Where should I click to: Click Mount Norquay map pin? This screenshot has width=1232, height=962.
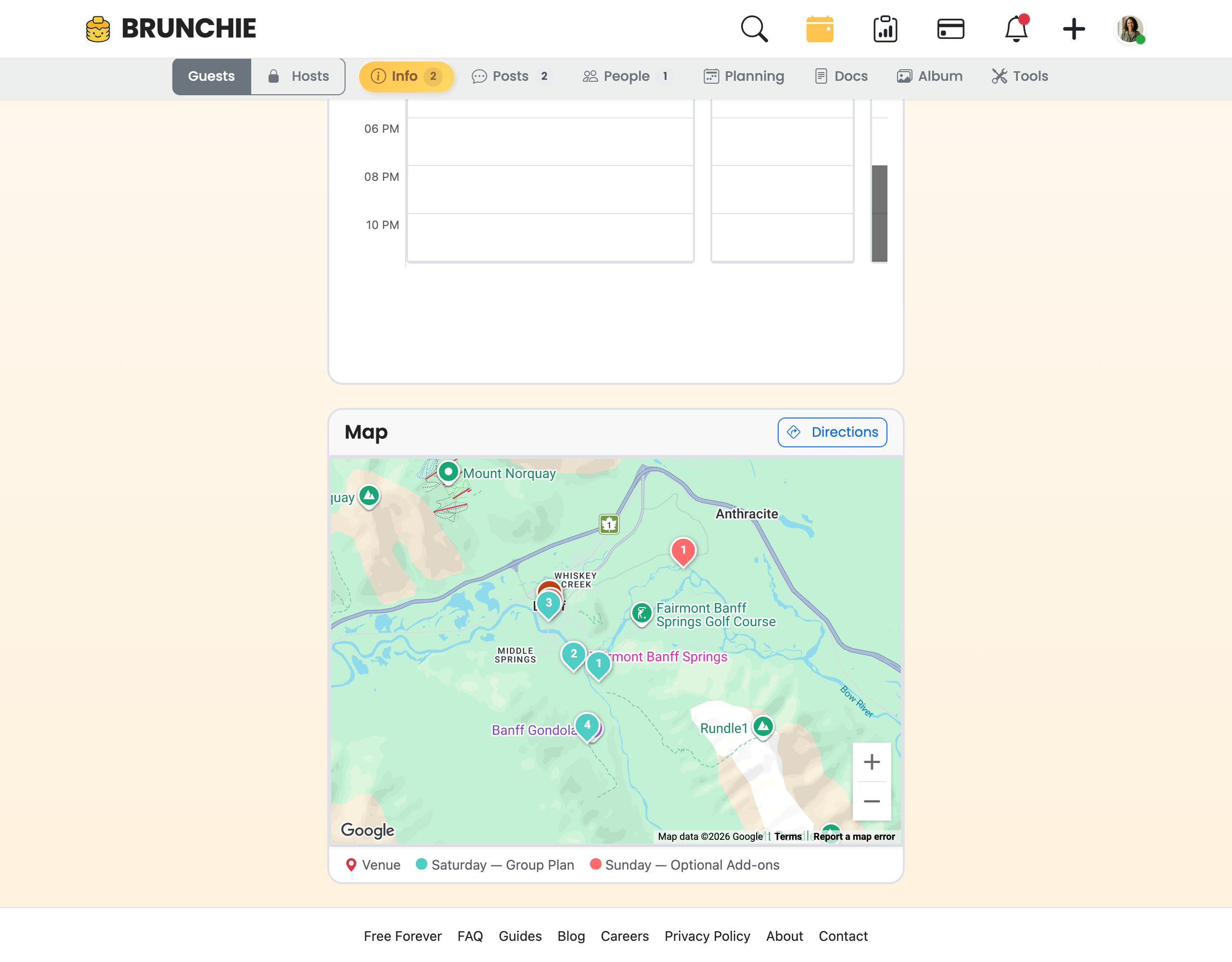click(x=448, y=472)
